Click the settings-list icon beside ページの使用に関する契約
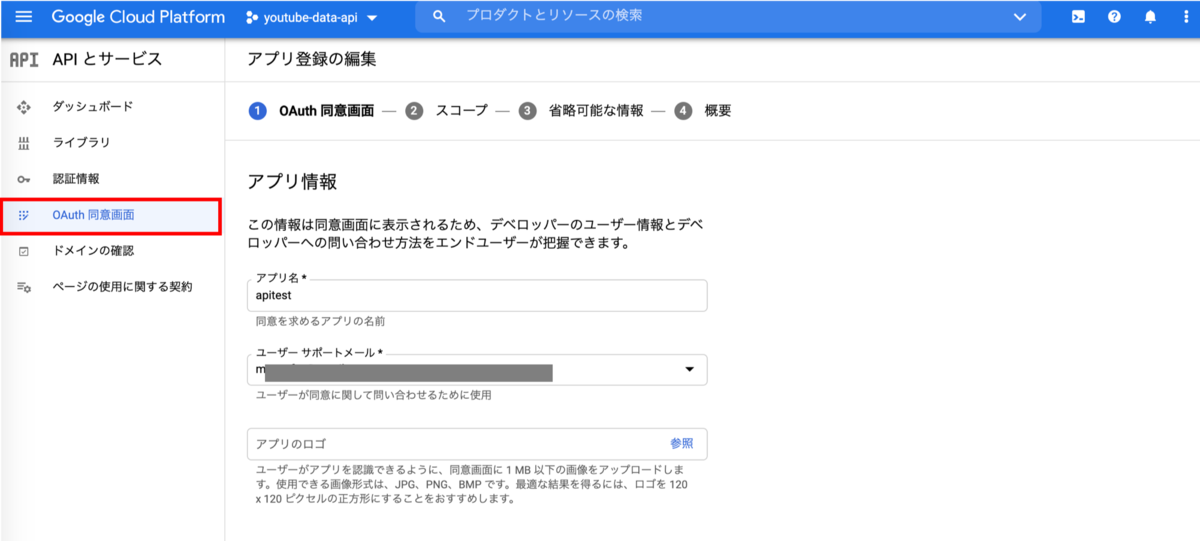Viewport: 1200px width, 541px height. [24, 287]
